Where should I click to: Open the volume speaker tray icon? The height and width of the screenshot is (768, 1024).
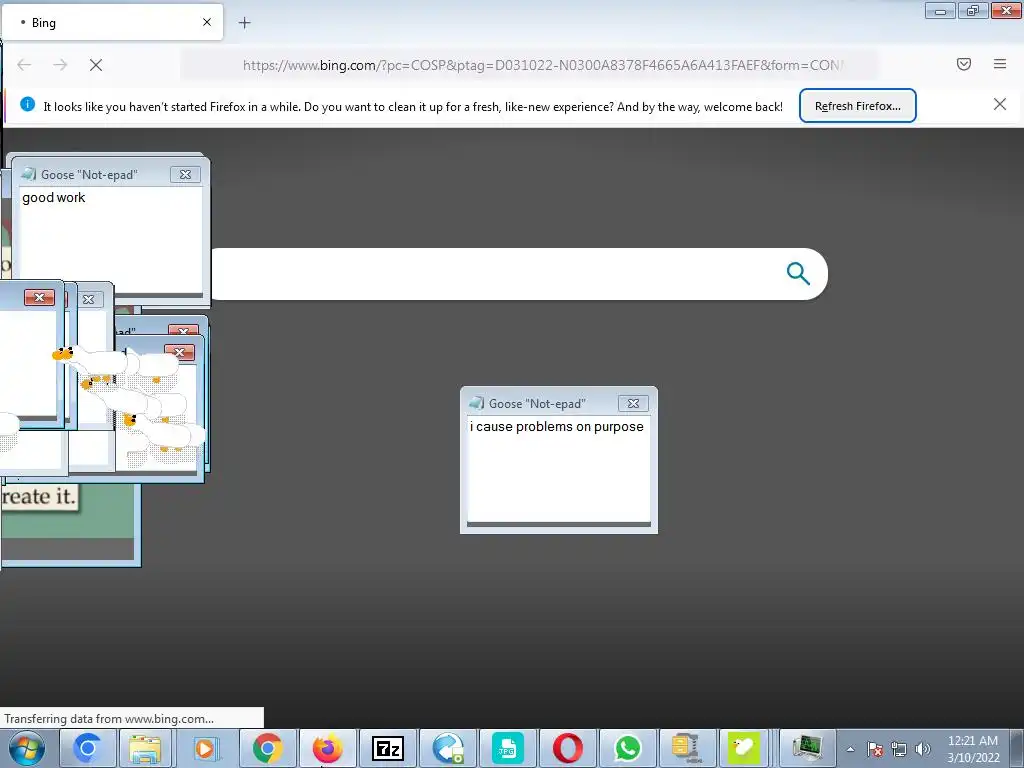(922, 750)
